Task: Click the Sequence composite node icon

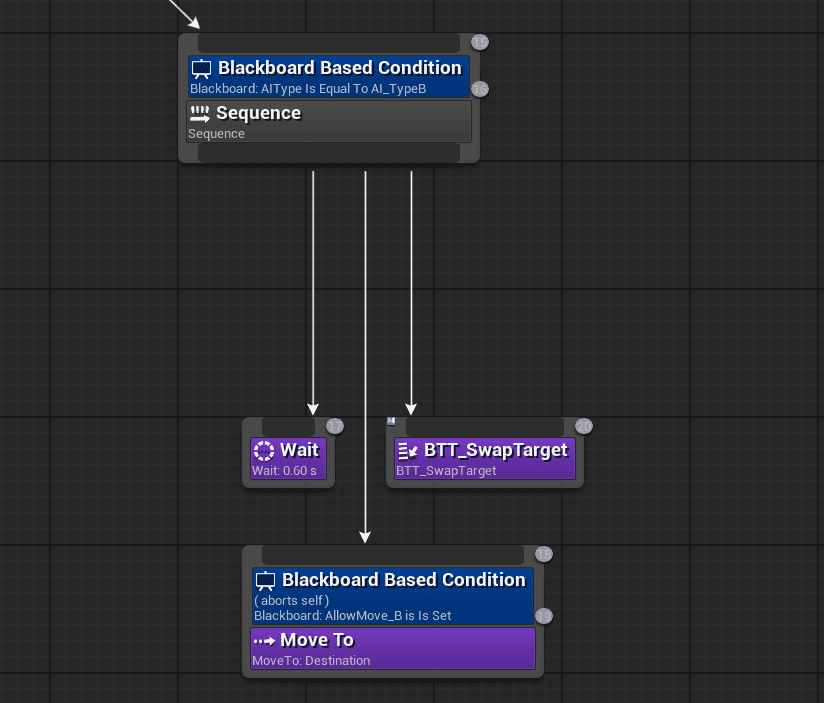Action: (x=200, y=113)
